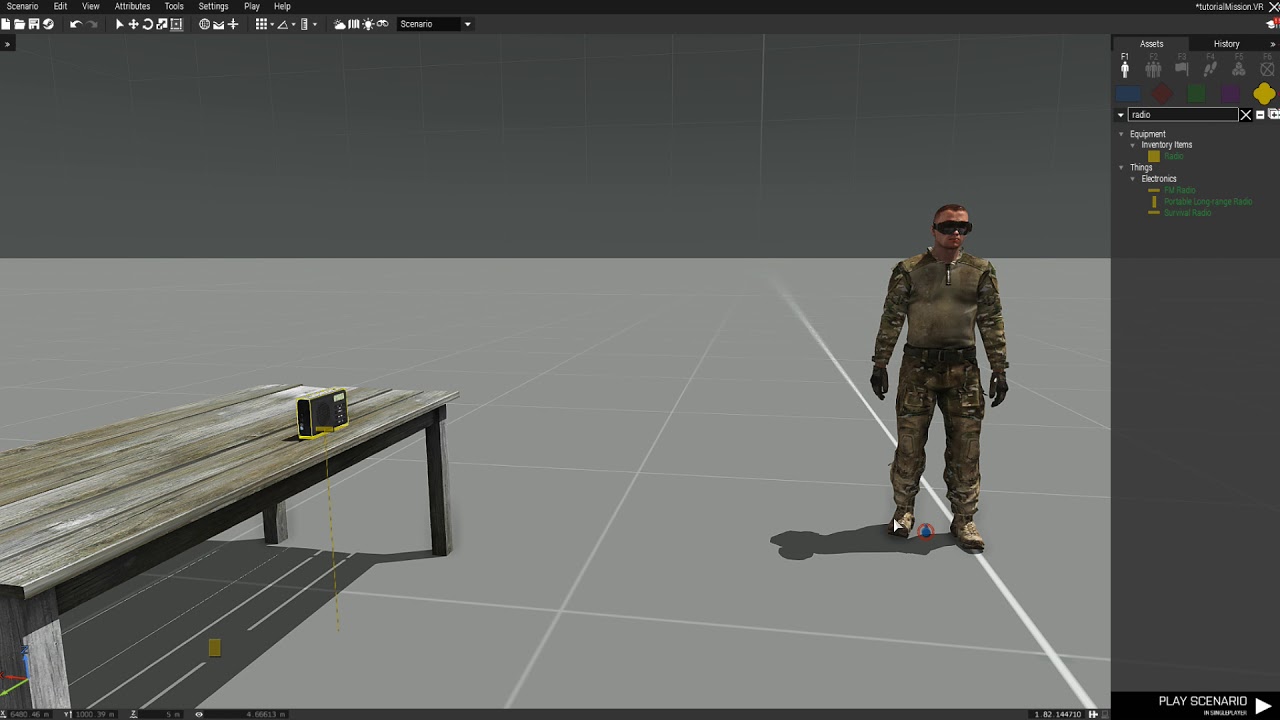Clear the radio search text
This screenshot has height=720, width=1280.
click(x=1246, y=115)
